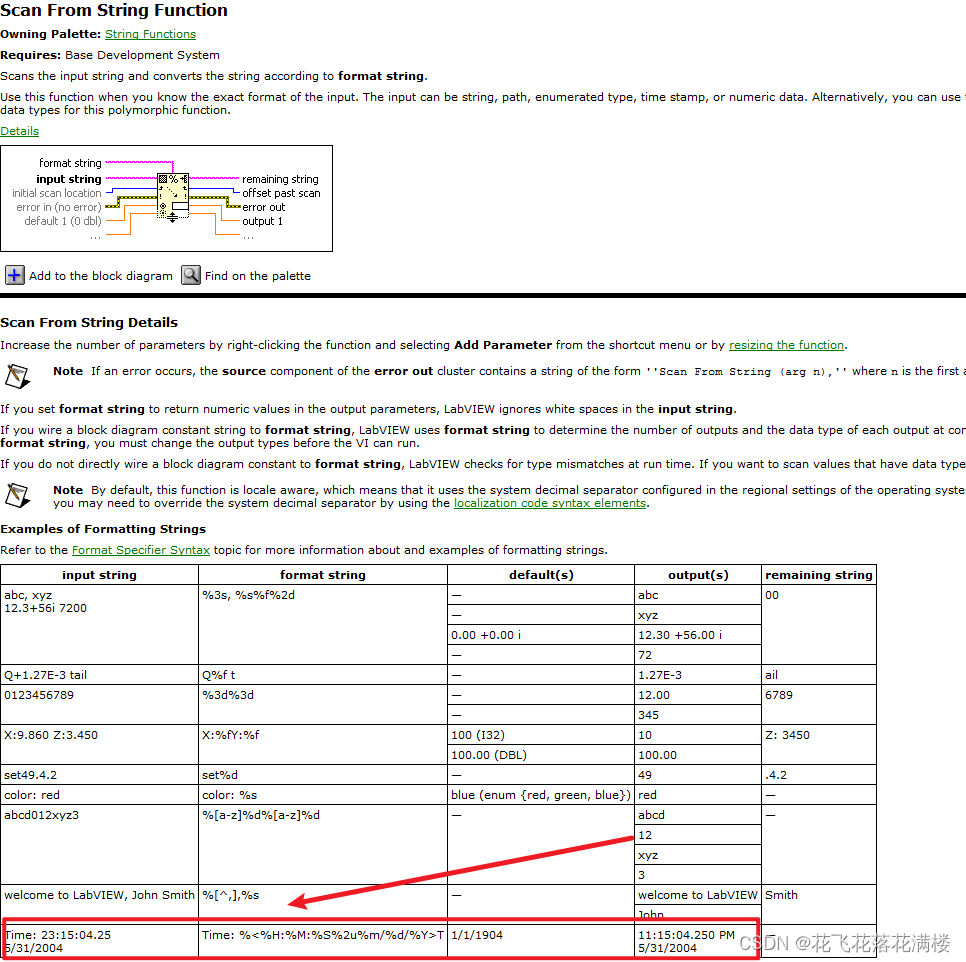Select the '100 (I32)' default cell
Screen dimensions: 966x962
coord(541,735)
